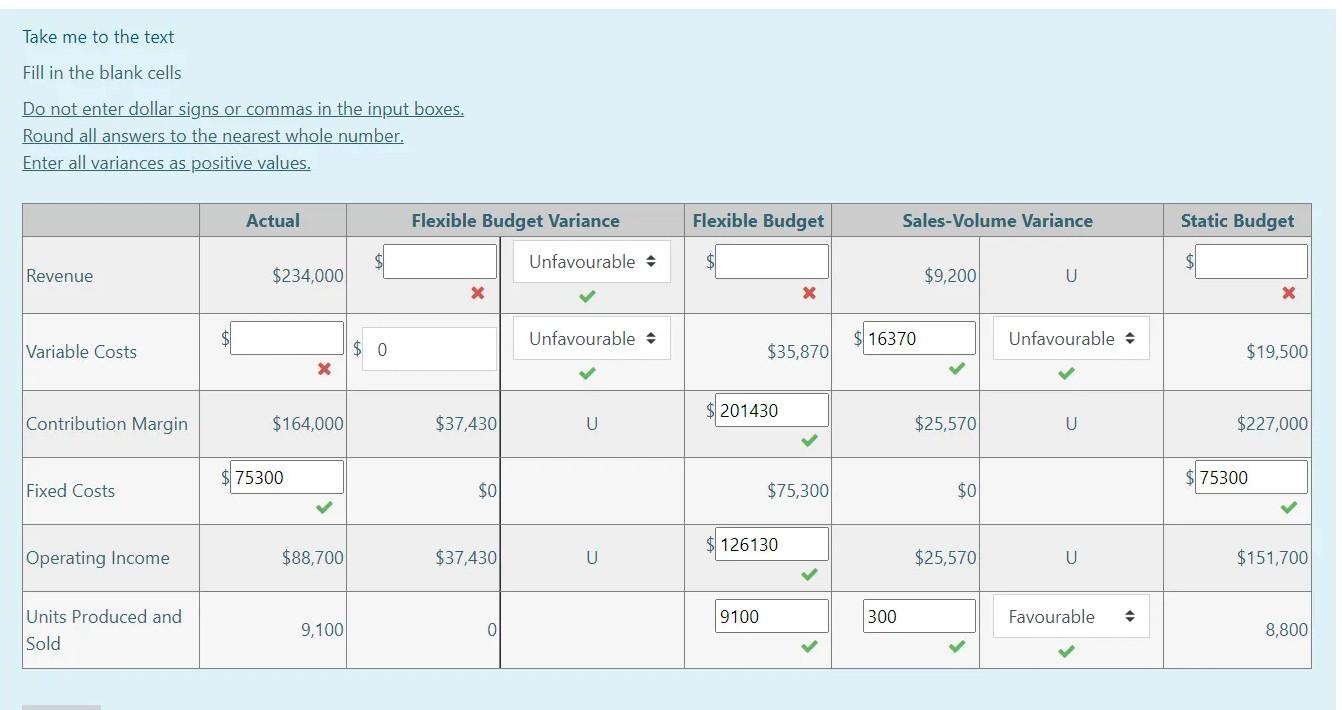
Task: Open the Revenue Unfavourable dropdown
Action: point(590,261)
